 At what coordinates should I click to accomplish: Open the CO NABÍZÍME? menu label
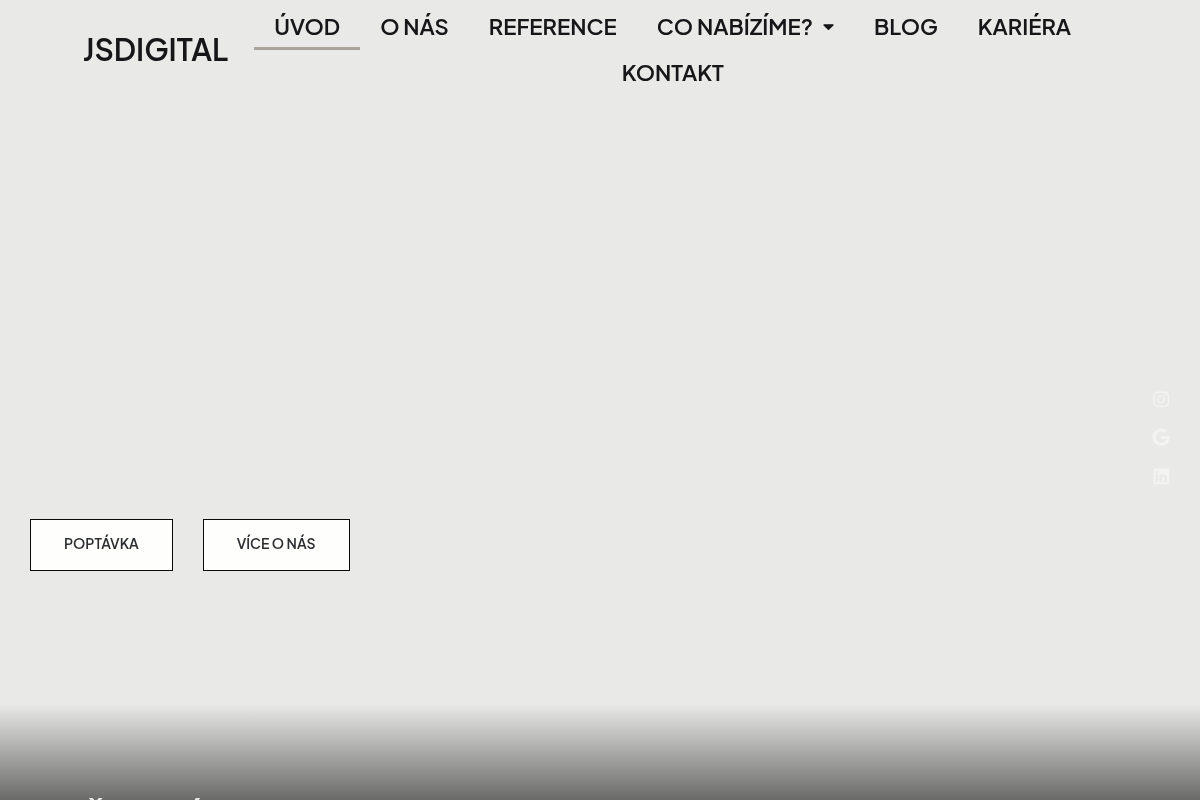click(x=734, y=26)
